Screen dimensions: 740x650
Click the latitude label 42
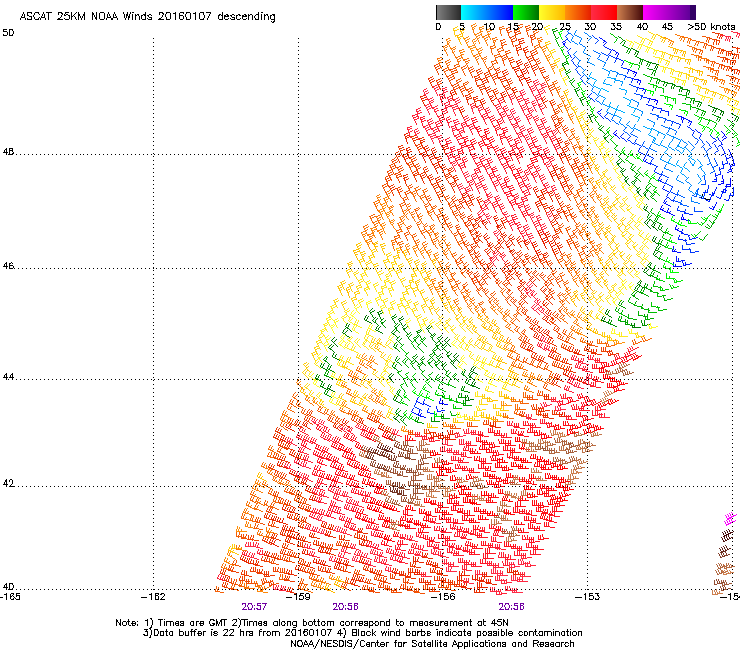[8, 484]
